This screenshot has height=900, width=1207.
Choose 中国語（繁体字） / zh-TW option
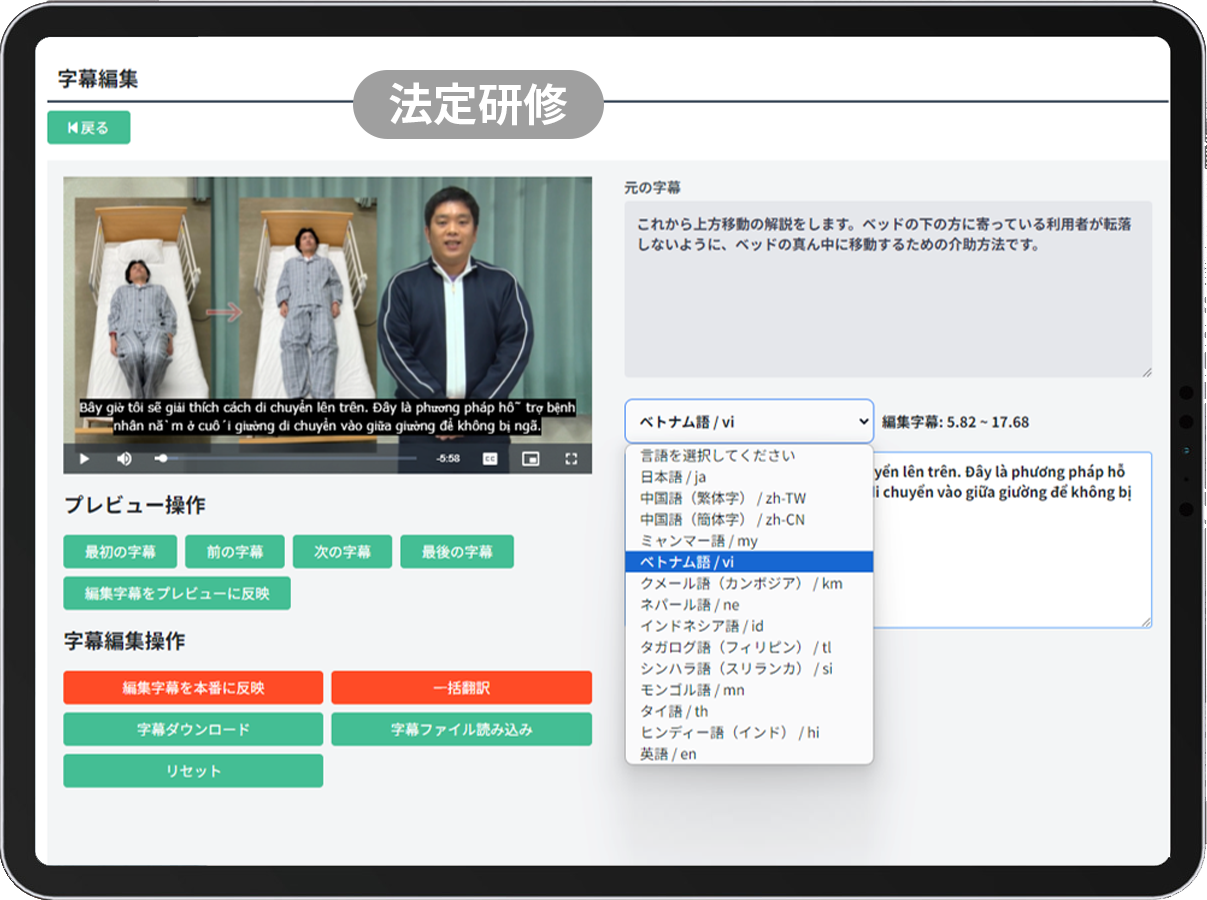(749, 498)
